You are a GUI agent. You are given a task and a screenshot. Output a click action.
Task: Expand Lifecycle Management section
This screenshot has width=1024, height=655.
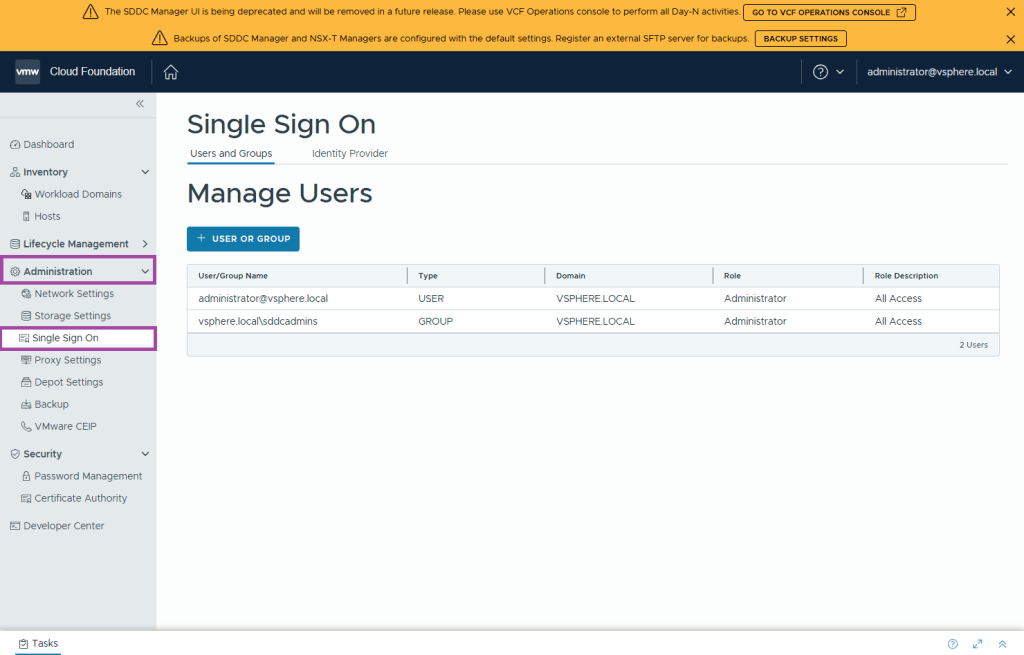point(145,244)
